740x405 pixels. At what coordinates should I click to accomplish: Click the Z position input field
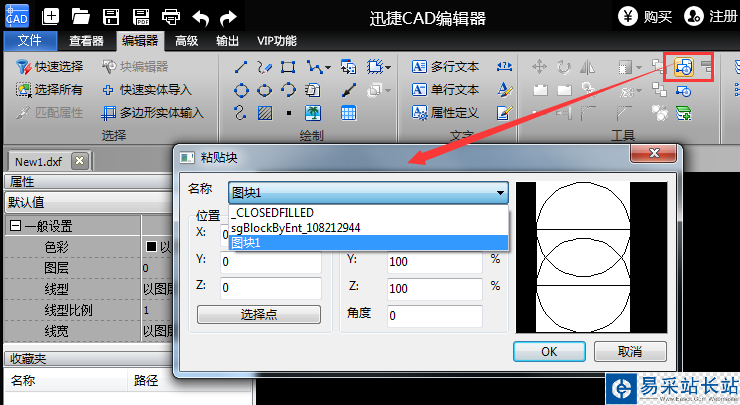point(271,288)
